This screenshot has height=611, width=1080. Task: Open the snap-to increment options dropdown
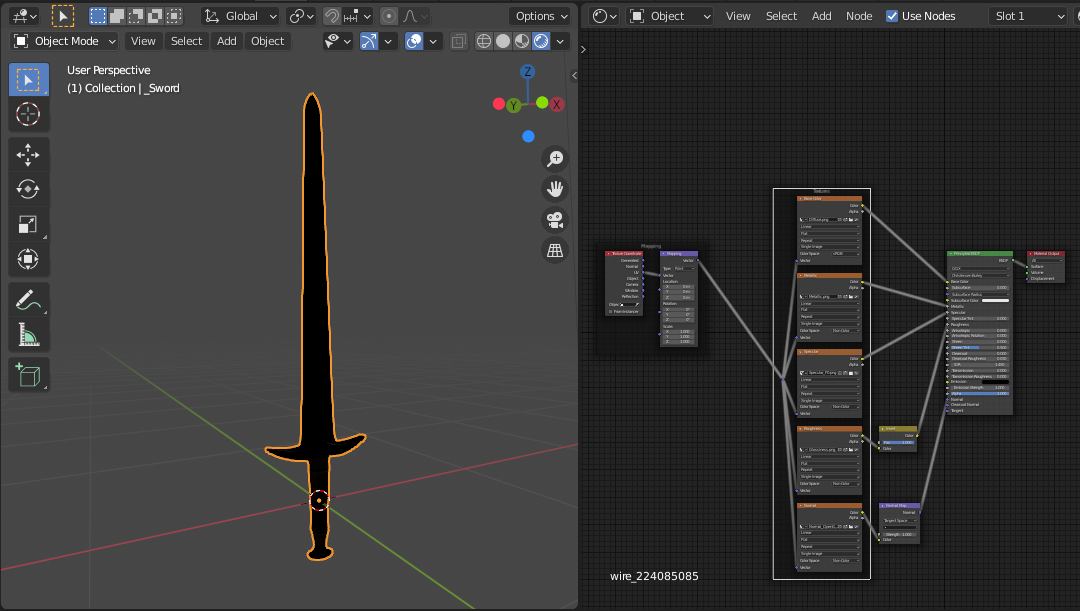click(x=357, y=16)
